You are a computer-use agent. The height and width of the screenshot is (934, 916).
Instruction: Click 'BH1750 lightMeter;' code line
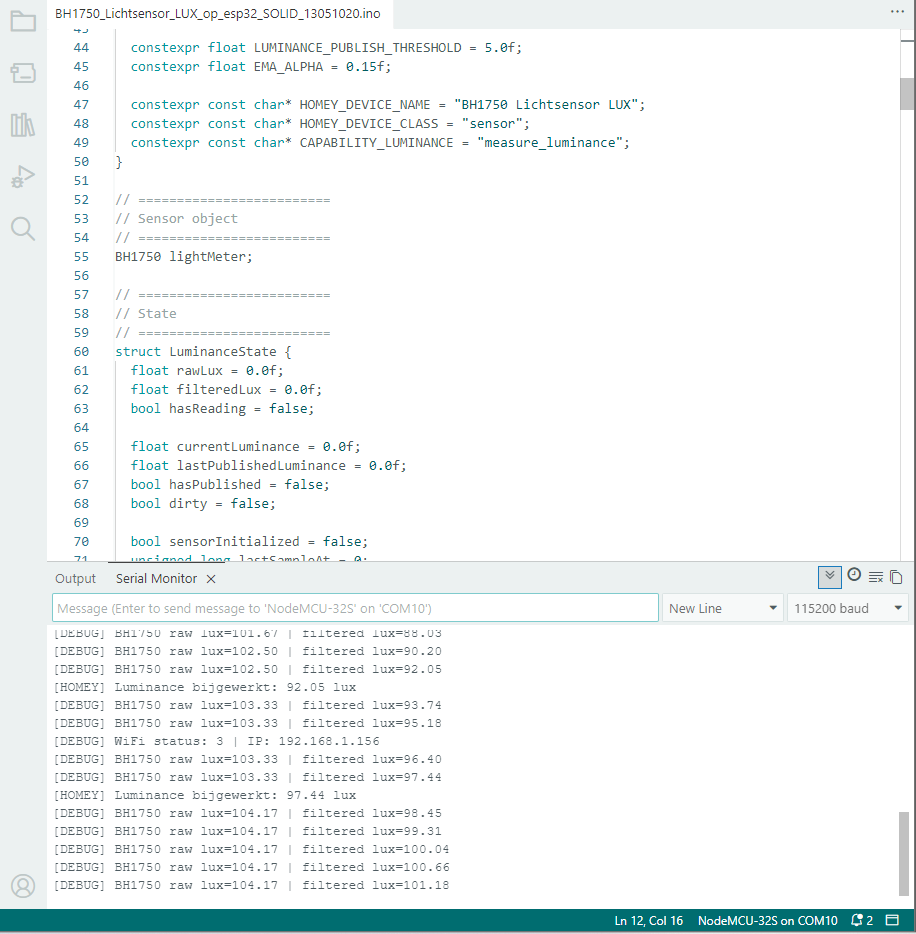point(183,257)
